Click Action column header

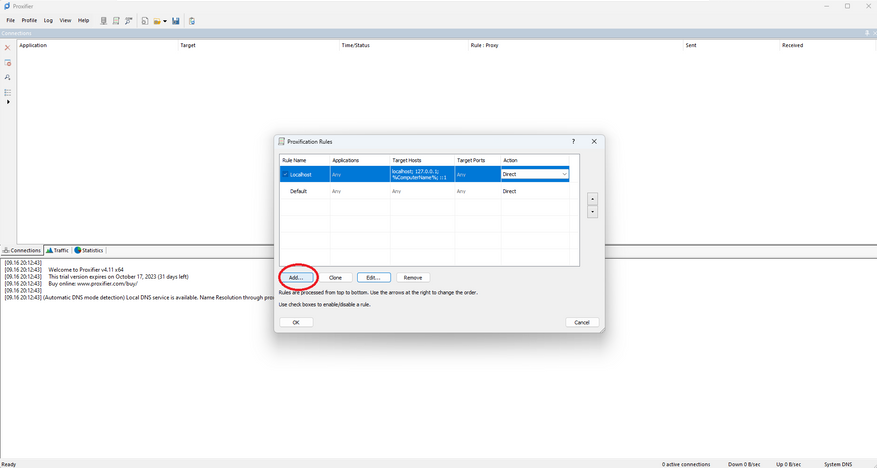tap(535, 160)
